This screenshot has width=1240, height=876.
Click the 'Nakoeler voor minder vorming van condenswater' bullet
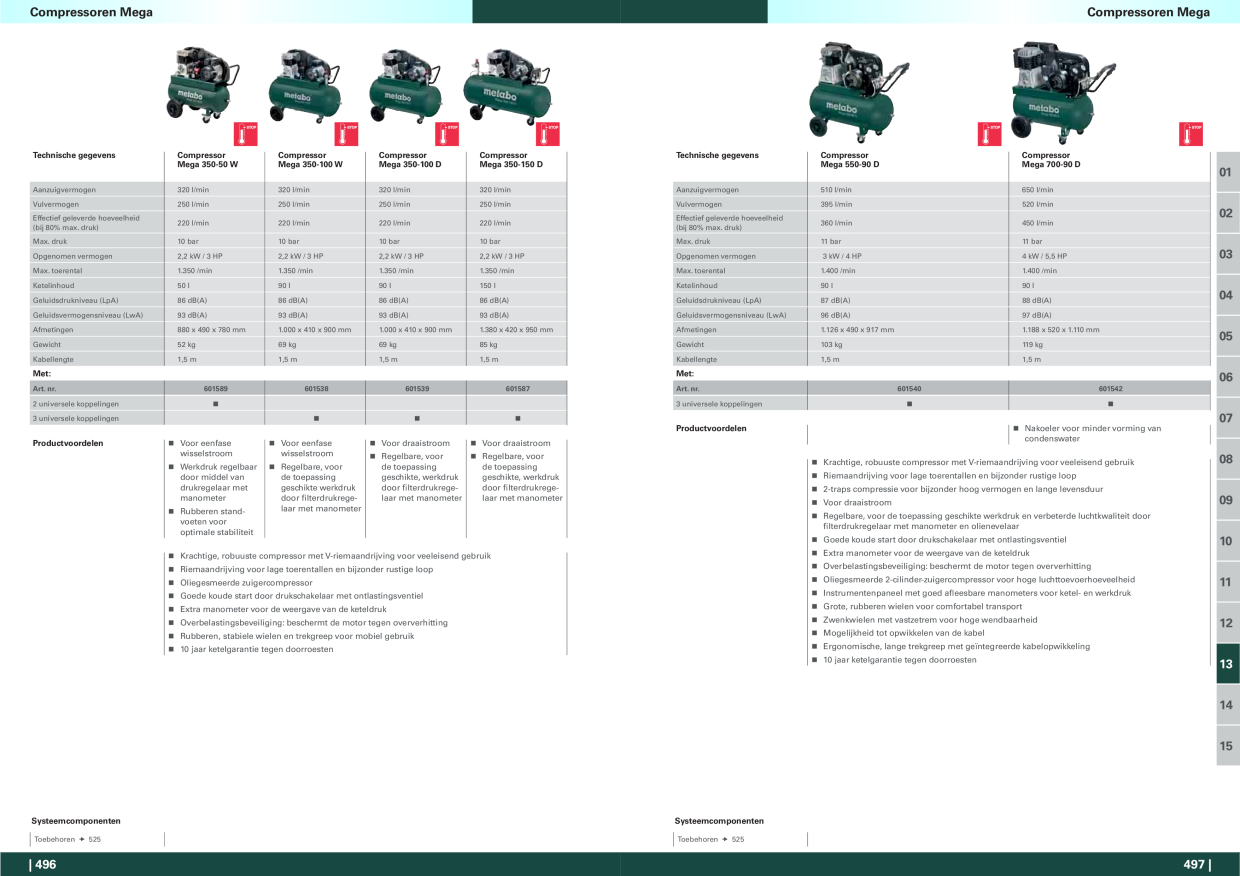1087,433
